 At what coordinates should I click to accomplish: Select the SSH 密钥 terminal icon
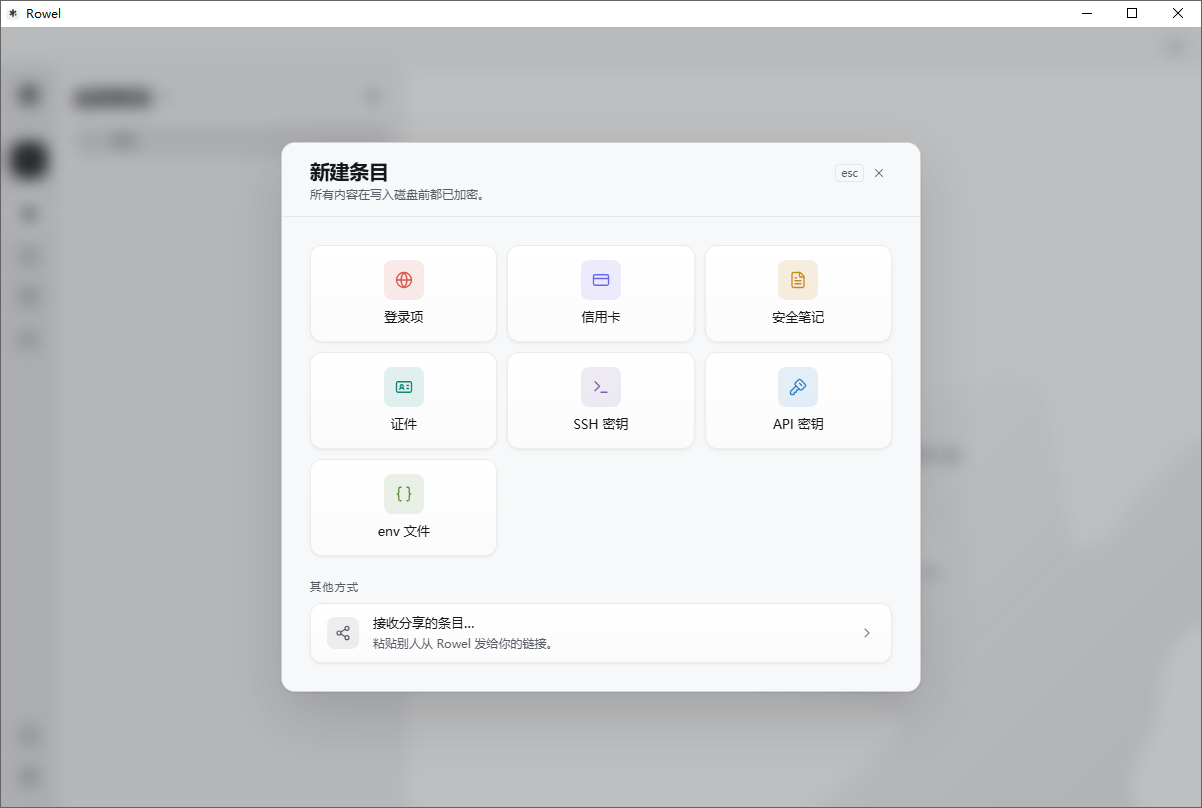601,387
